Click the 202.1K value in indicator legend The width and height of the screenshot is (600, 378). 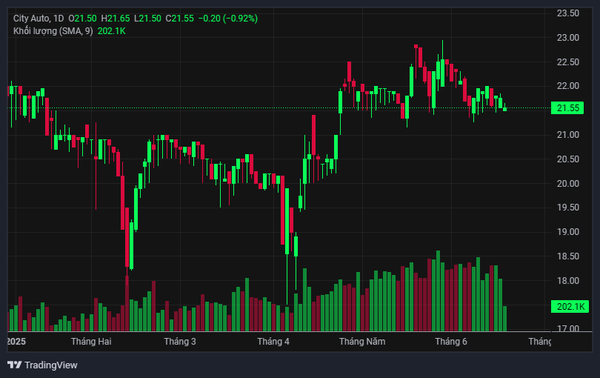point(111,31)
